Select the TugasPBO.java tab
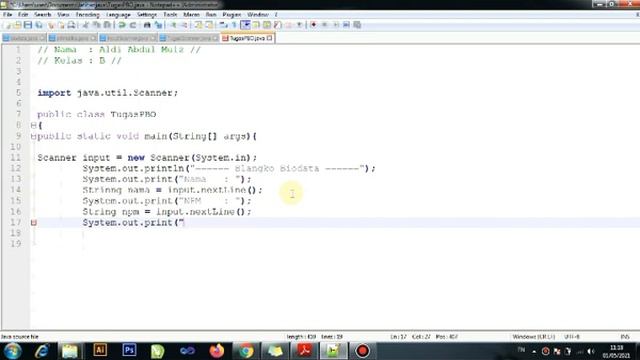Image resolution: width=640 pixels, height=360 pixels. [x=247, y=38]
